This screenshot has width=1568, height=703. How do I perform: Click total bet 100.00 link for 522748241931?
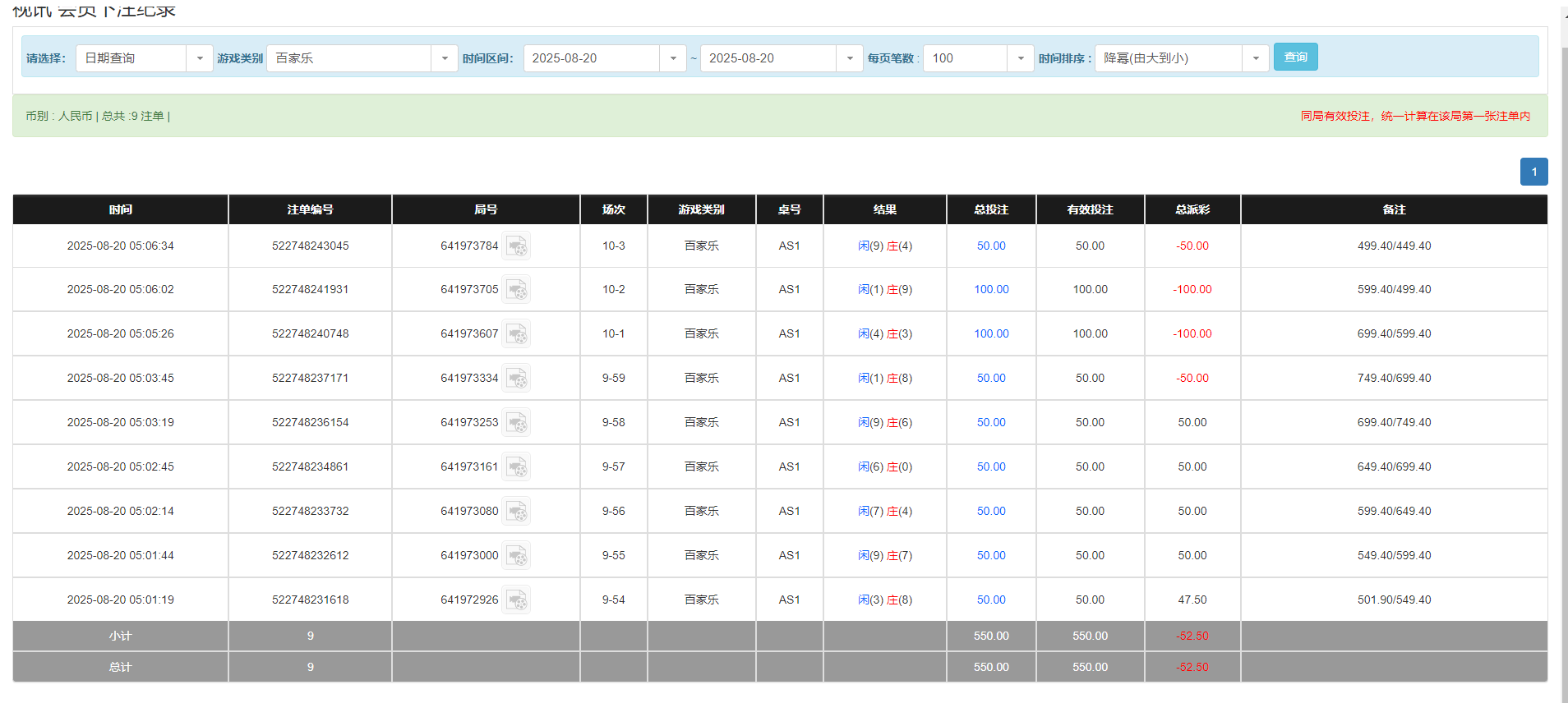[991, 290]
